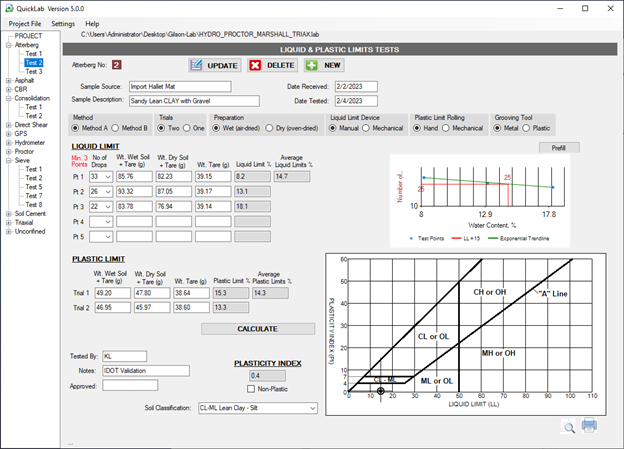Open the Help menu
This screenshot has height=449, width=624.
[92, 24]
